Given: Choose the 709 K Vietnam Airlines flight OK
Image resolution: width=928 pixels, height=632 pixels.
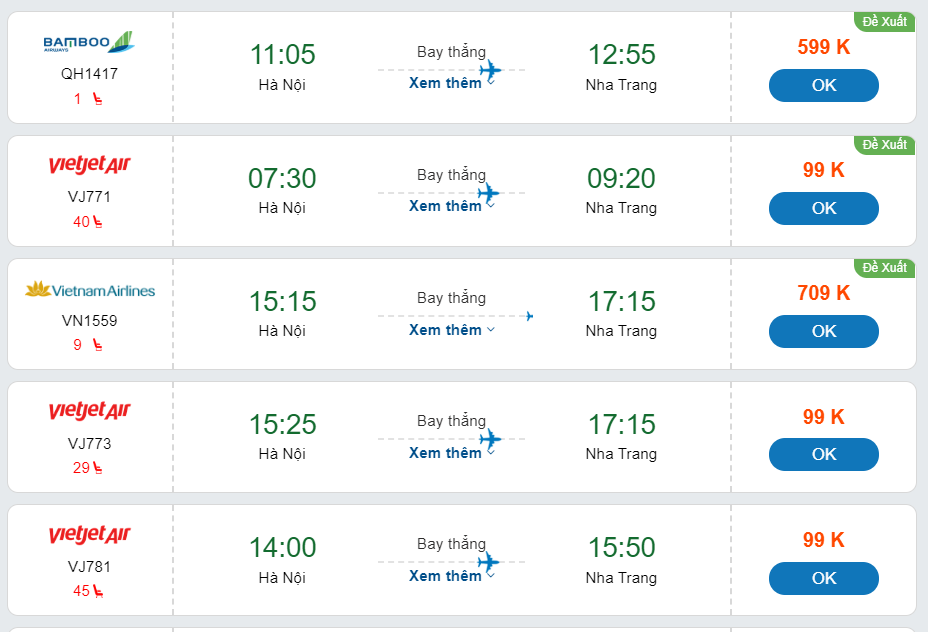Looking at the screenshot, I should (x=823, y=332).
